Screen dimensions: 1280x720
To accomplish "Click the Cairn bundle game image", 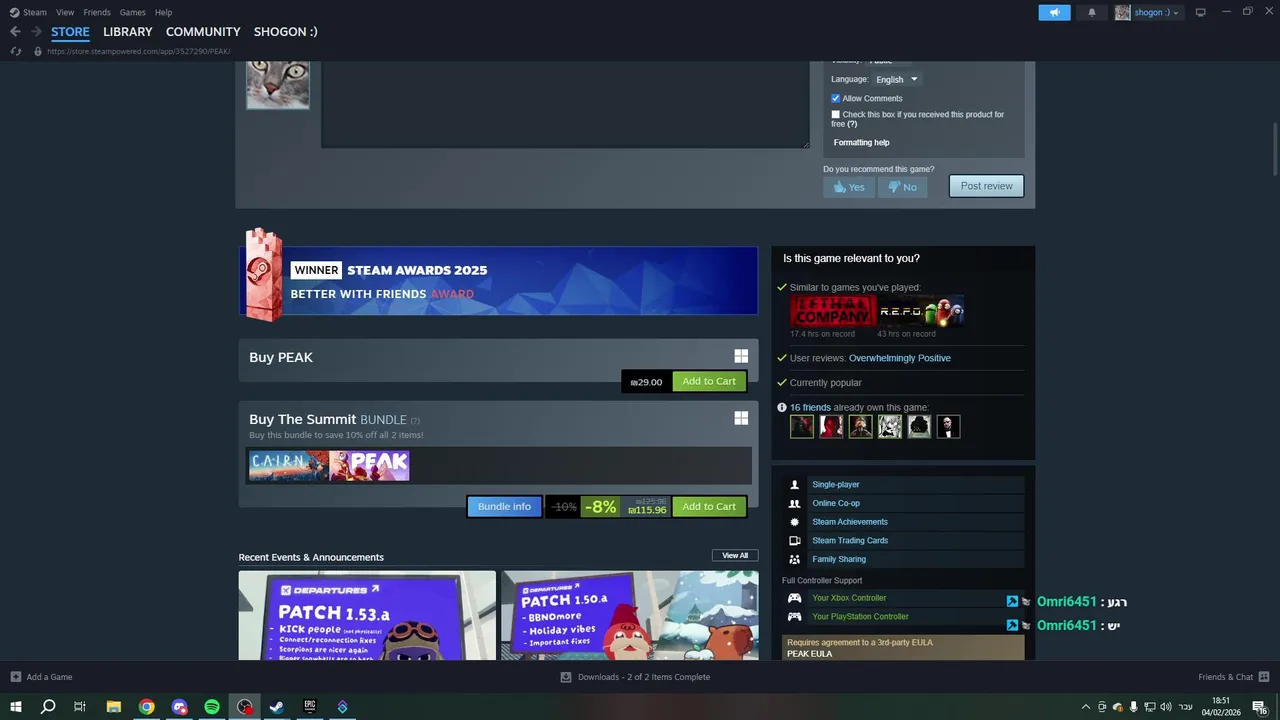I will (289, 466).
